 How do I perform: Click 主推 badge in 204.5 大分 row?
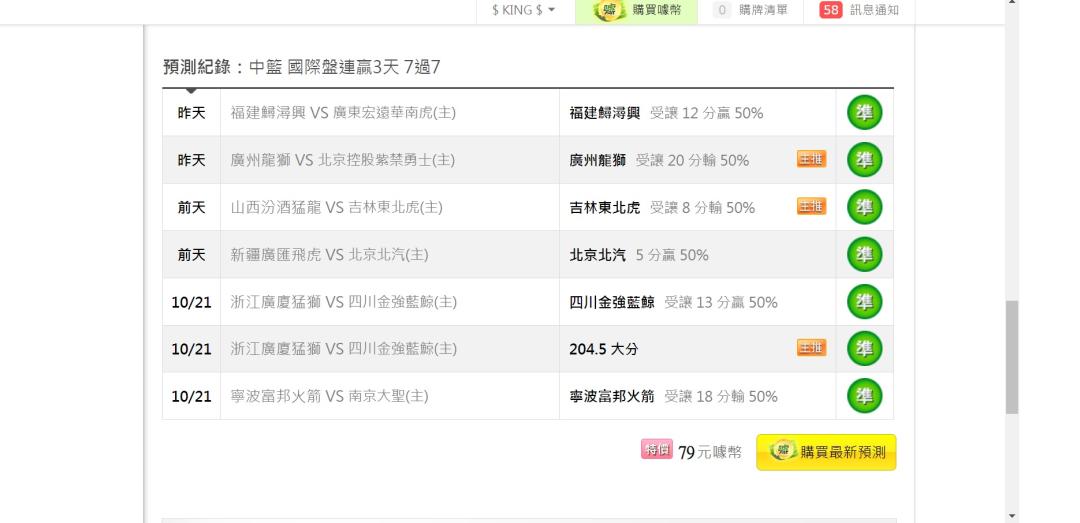pyautogui.click(x=811, y=347)
